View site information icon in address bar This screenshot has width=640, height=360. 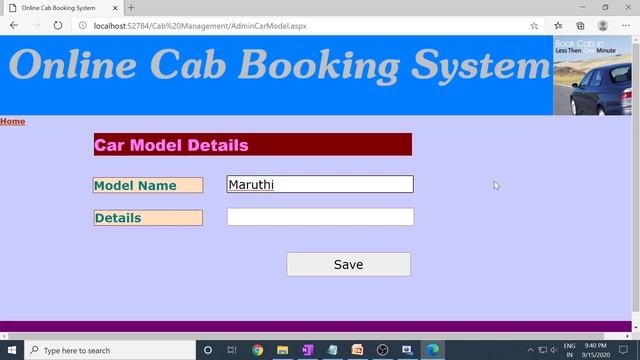tap(83, 26)
